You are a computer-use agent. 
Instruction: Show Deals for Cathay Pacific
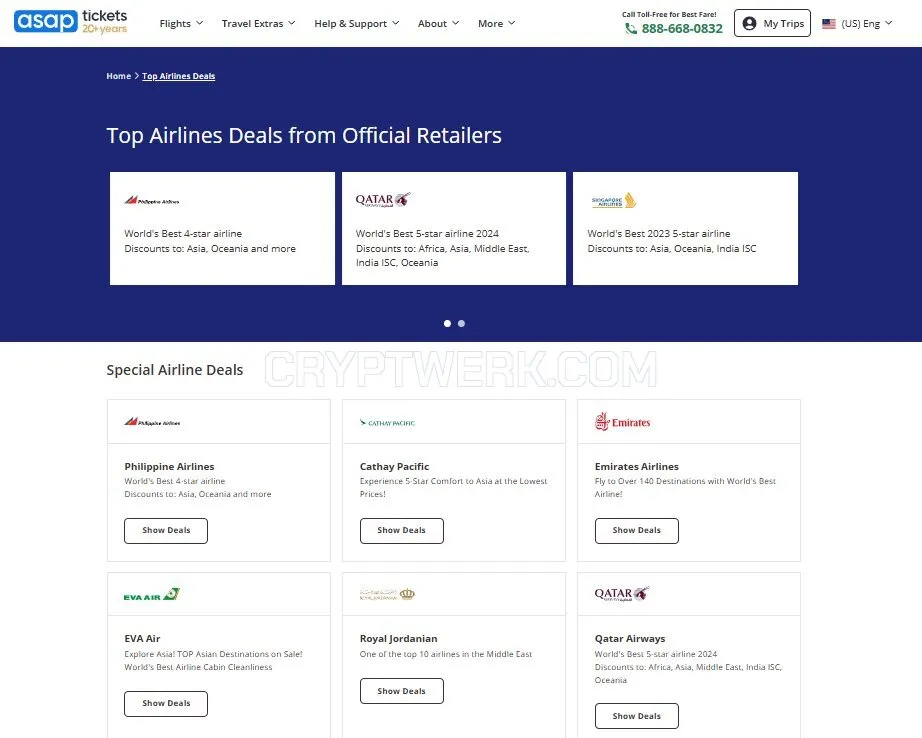pyautogui.click(x=402, y=530)
